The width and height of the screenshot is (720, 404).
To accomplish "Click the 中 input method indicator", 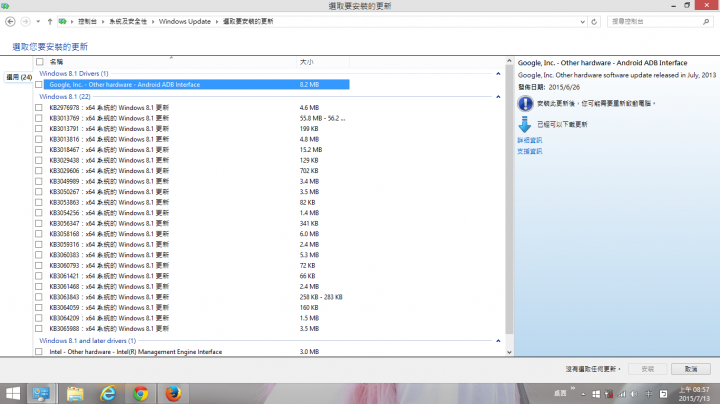I will click(x=648, y=394).
